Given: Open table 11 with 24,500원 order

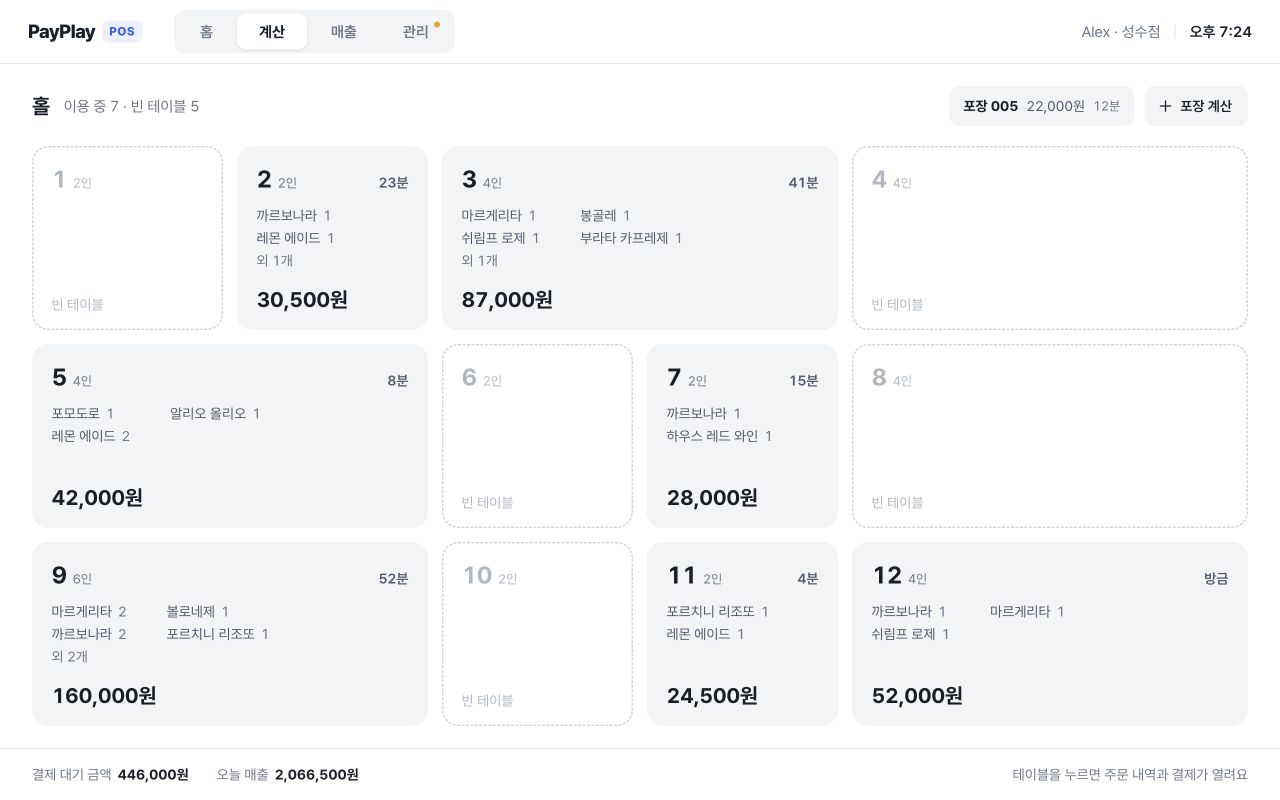Looking at the screenshot, I should [742, 634].
